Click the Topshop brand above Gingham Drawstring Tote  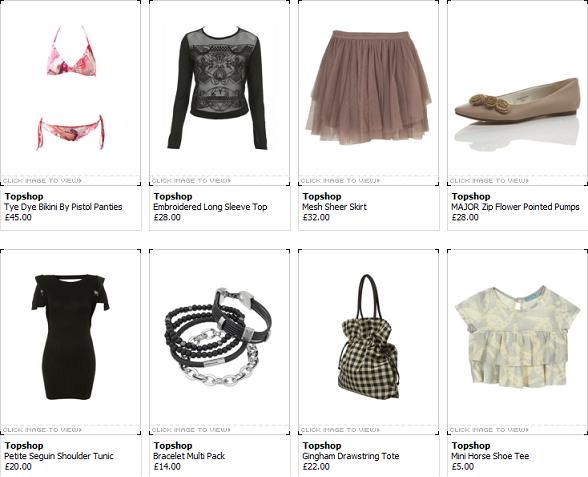coord(322,446)
